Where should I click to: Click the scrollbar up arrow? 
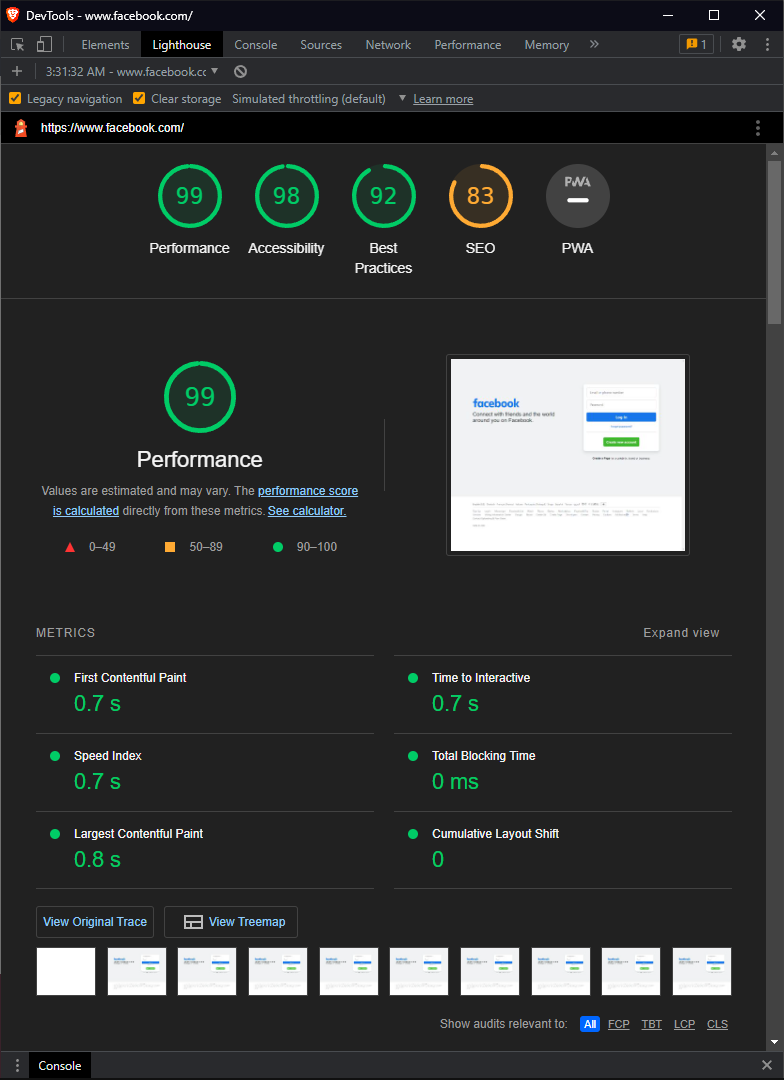tap(774, 153)
